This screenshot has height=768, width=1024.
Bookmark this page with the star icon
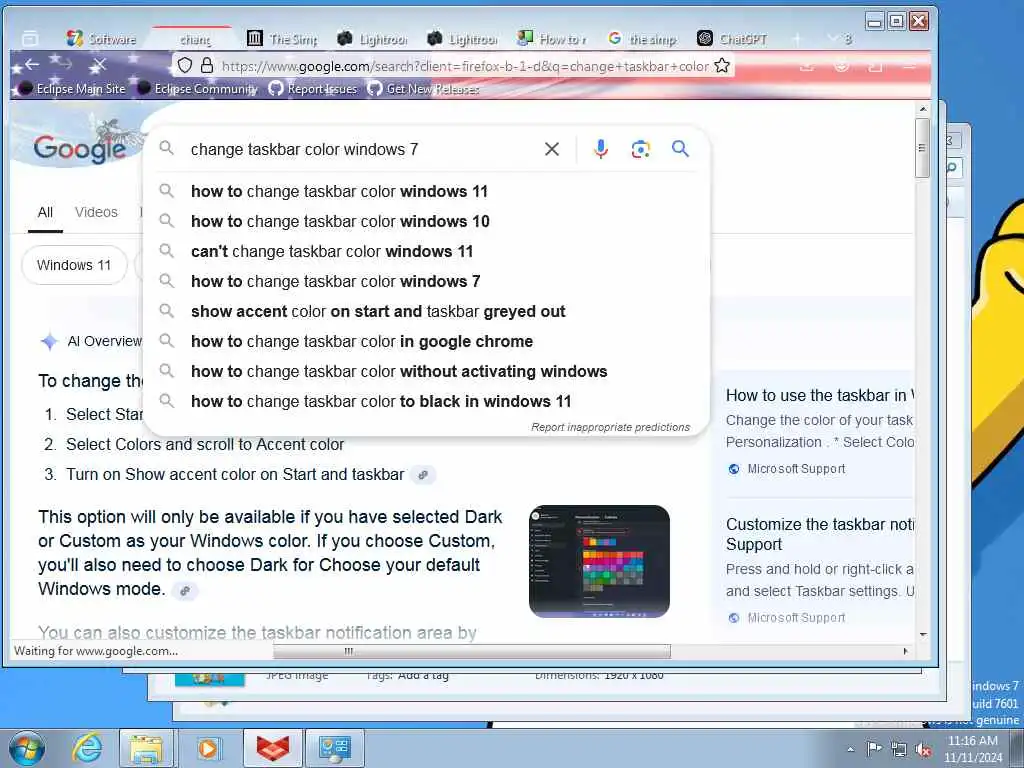[x=721, y=65]
